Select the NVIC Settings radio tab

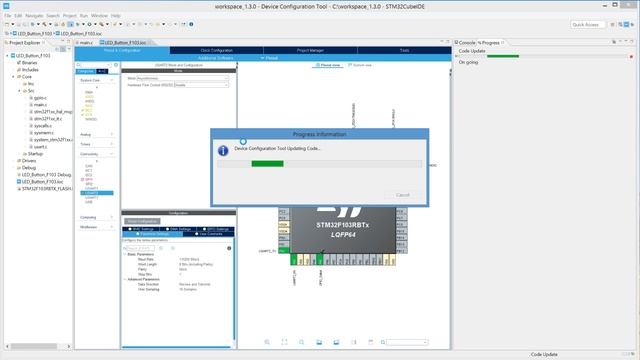click(141, 229)
